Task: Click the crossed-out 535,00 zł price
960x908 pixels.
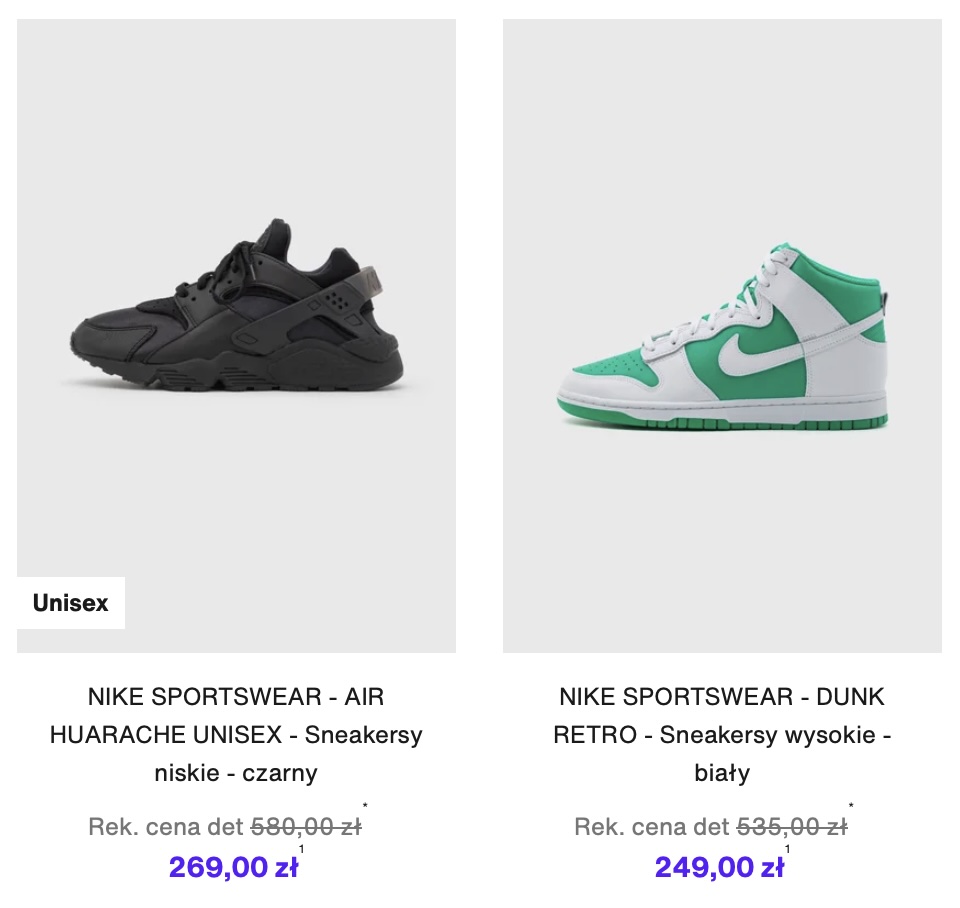Action: pos(791,827)
